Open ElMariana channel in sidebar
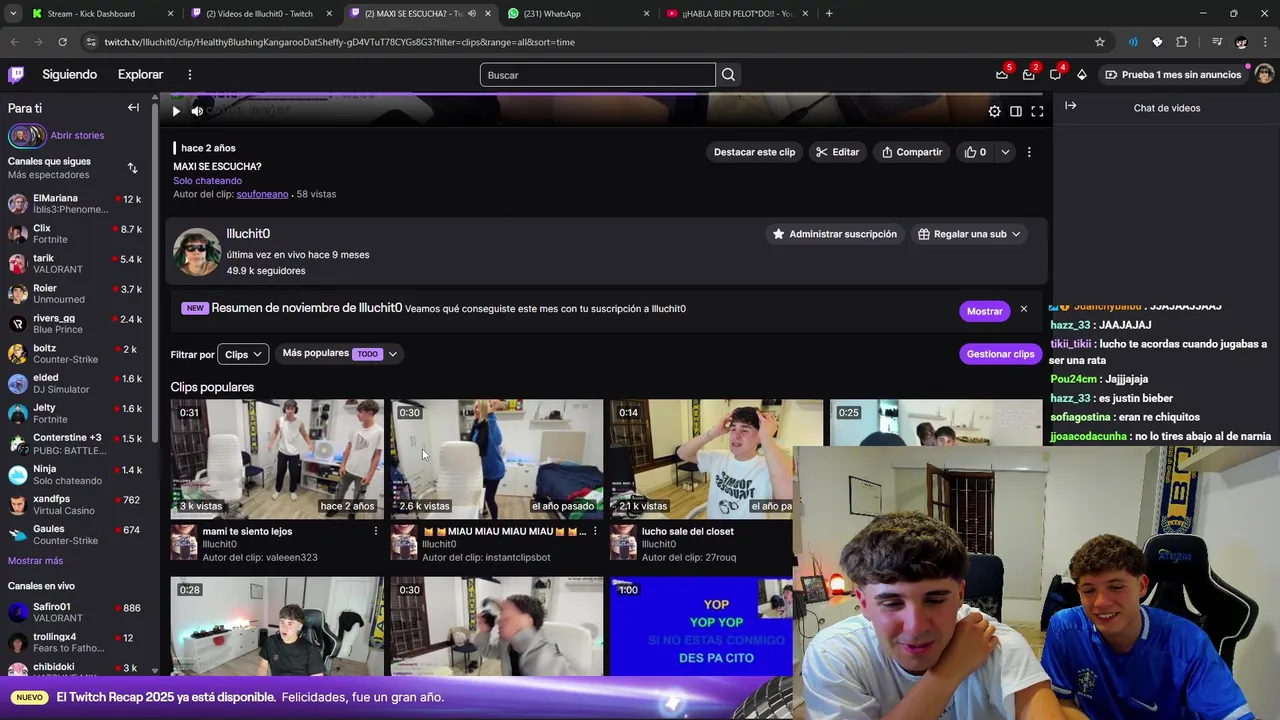Image resolution: width=1280 pixels, height=720 pixels. pyautogui.click(x=75, y=204)
